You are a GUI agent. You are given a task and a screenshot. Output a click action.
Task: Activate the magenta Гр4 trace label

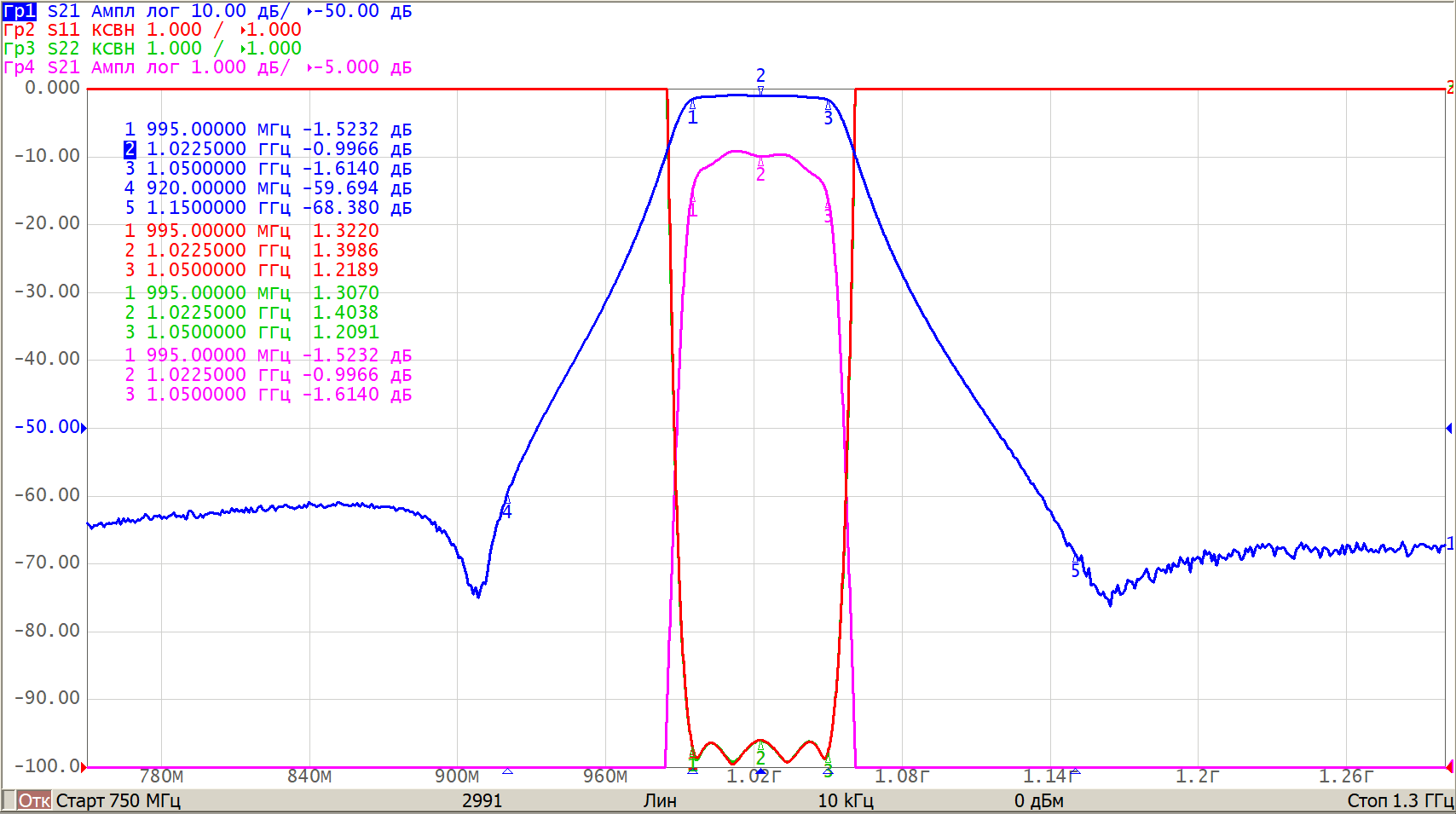(19, 67)
